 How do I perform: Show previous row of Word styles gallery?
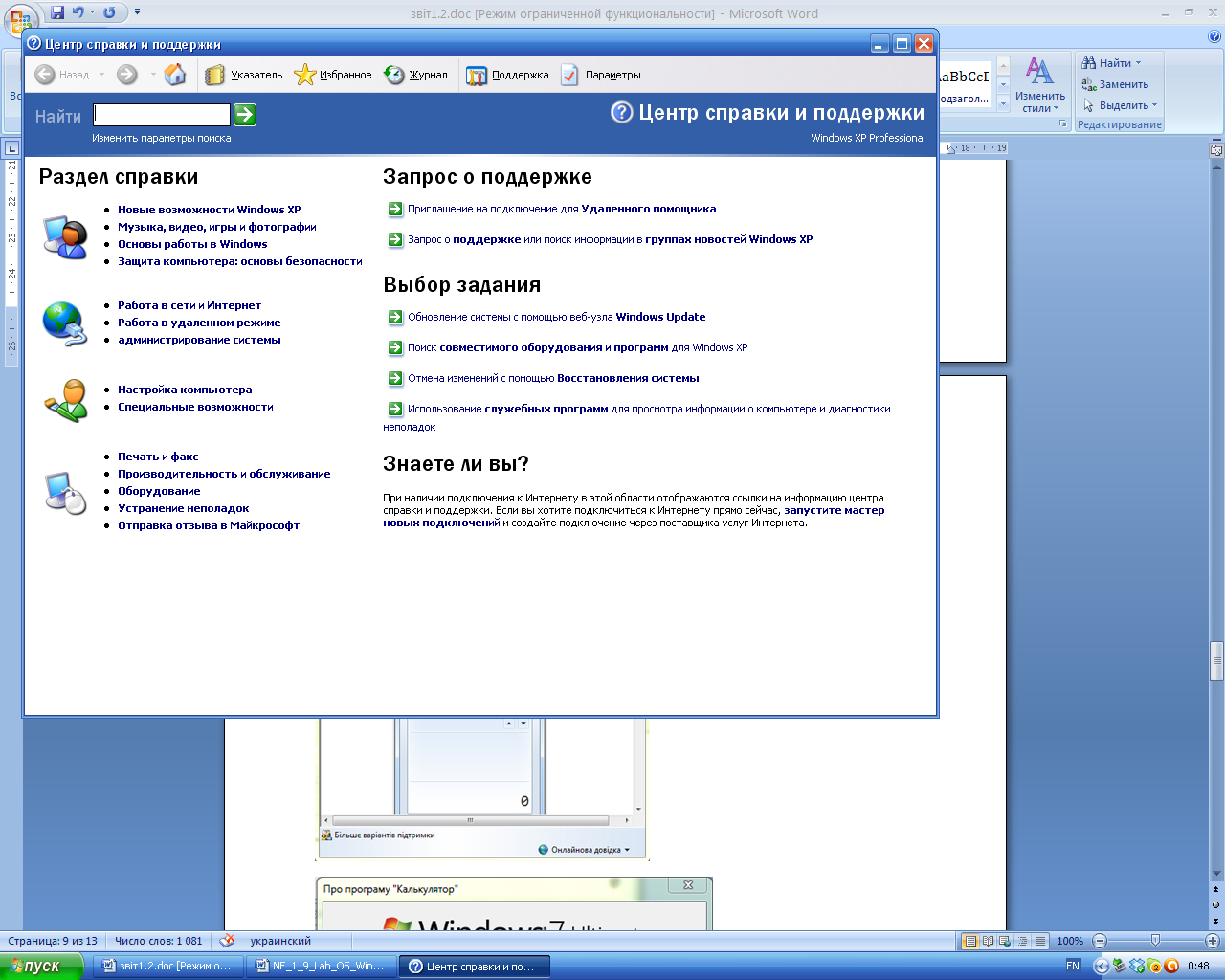click(x=1003, y=66)
